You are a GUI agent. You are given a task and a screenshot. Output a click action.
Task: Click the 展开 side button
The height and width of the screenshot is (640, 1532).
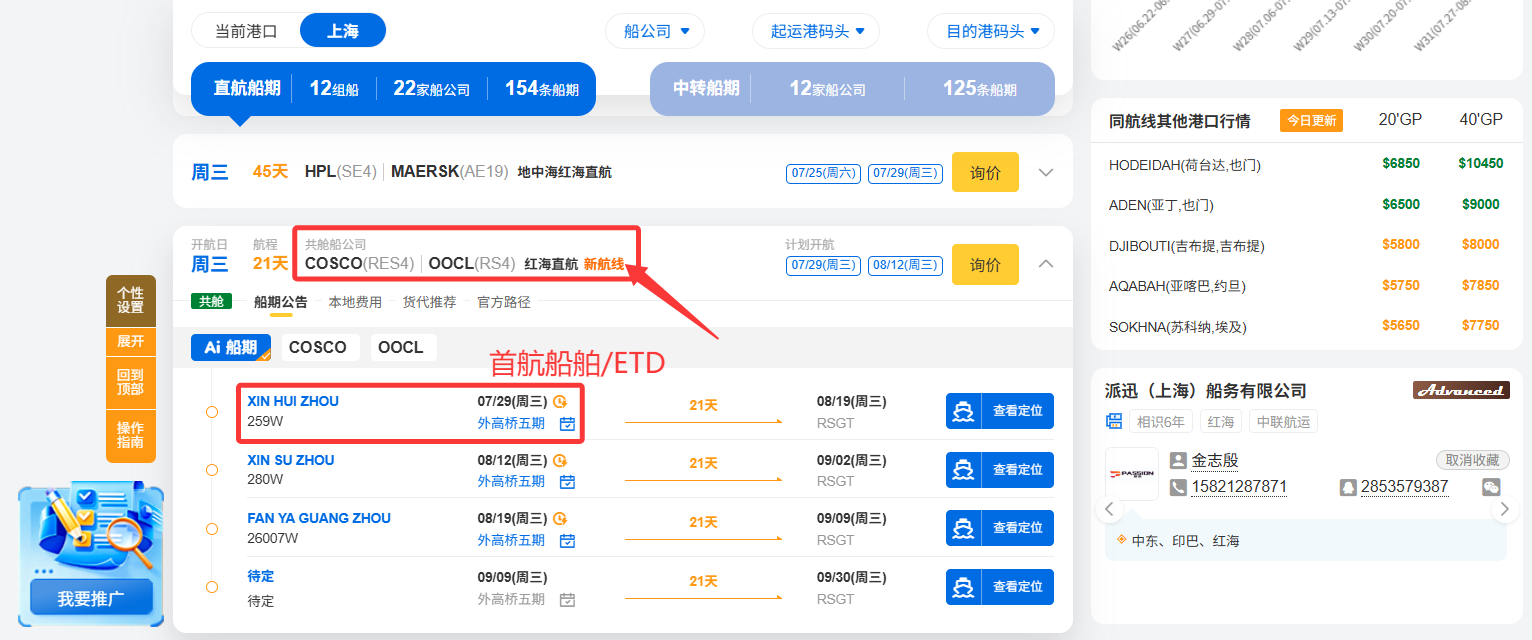click(x=131, y=341)
